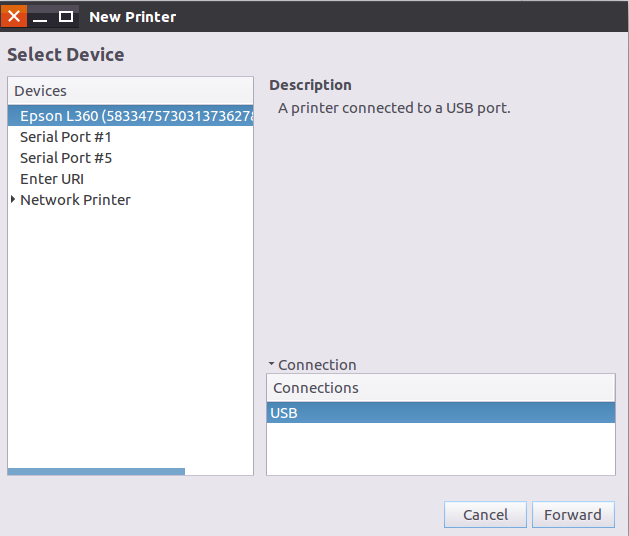
Task: Click the Devices column header
Action: click(130, 91)
